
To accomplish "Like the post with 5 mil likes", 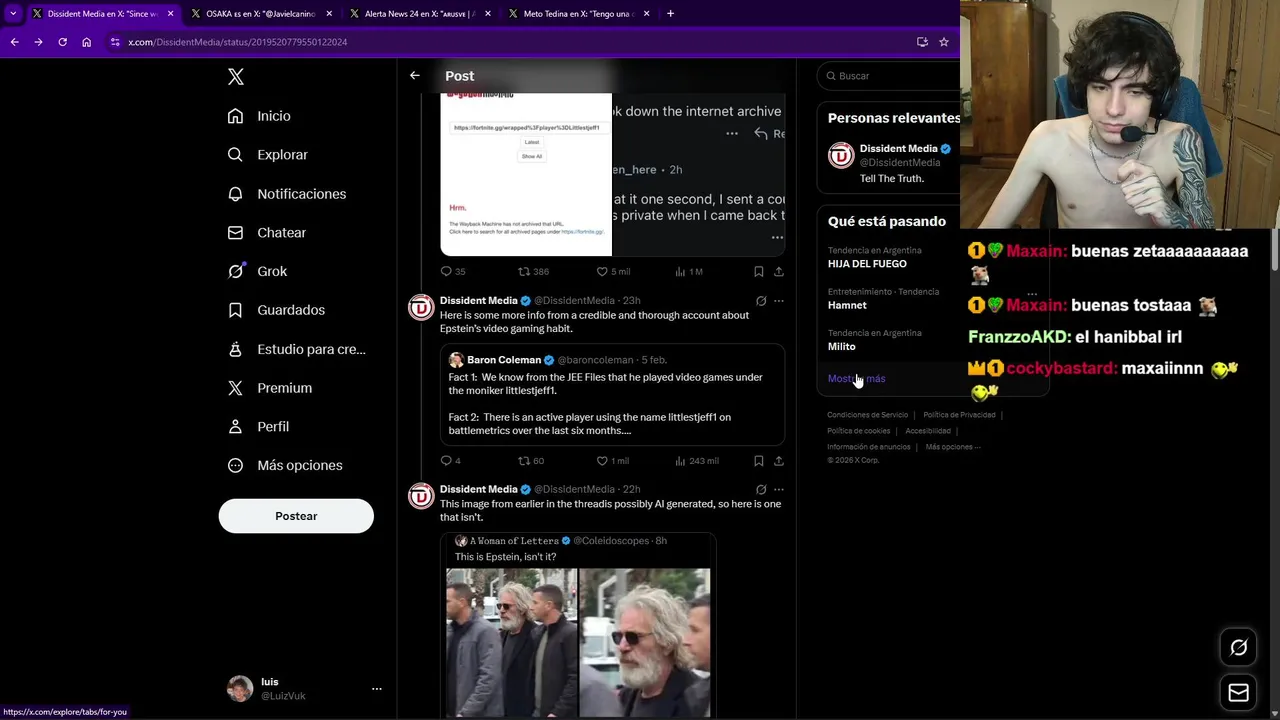I will coord(602,271).
